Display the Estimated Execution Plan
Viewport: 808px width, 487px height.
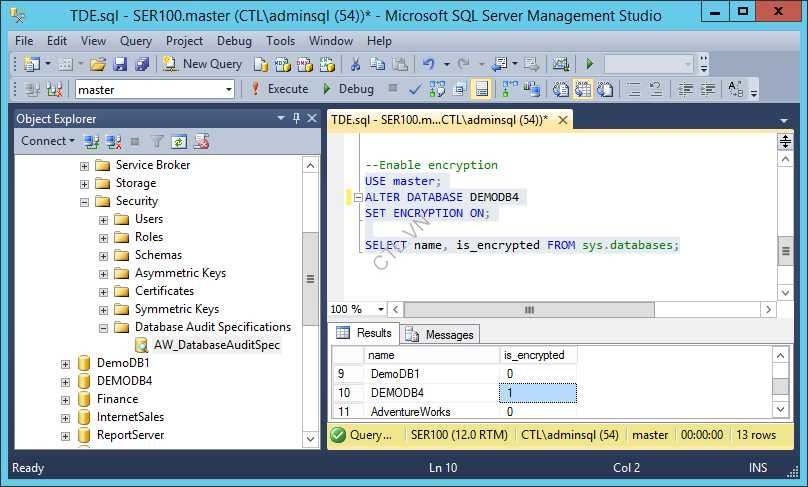coord(437,90)
